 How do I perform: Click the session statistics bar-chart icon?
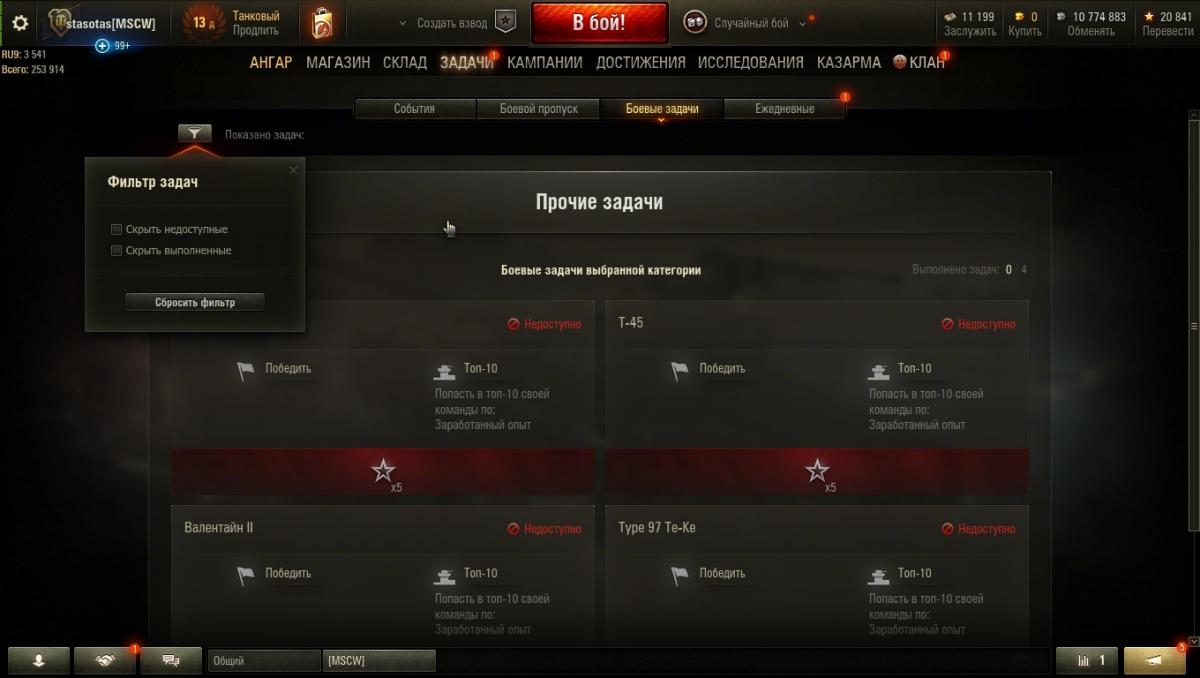click(1087, 660)
